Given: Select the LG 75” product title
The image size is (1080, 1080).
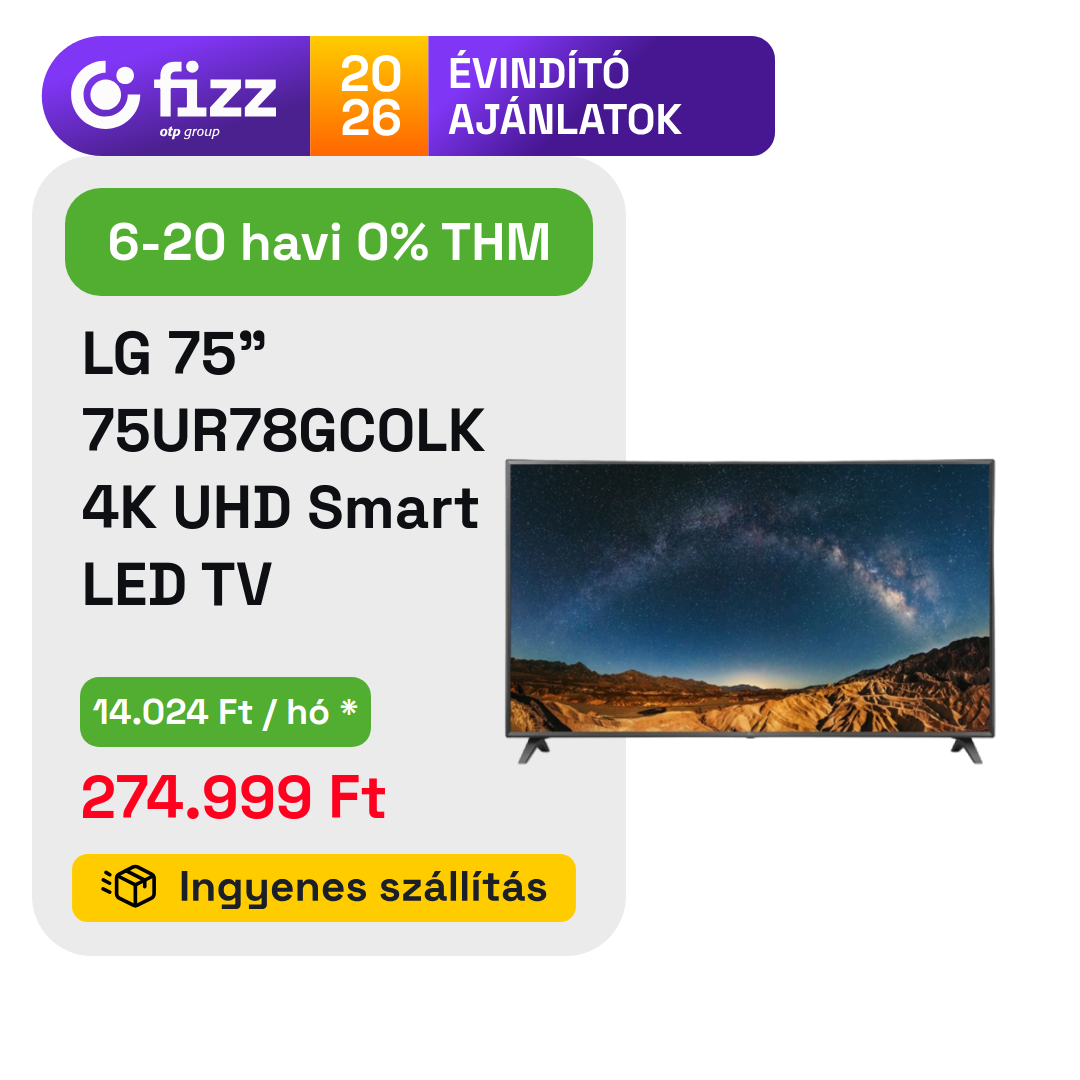Looking at the screenshot, I should (x=174, y=353).
